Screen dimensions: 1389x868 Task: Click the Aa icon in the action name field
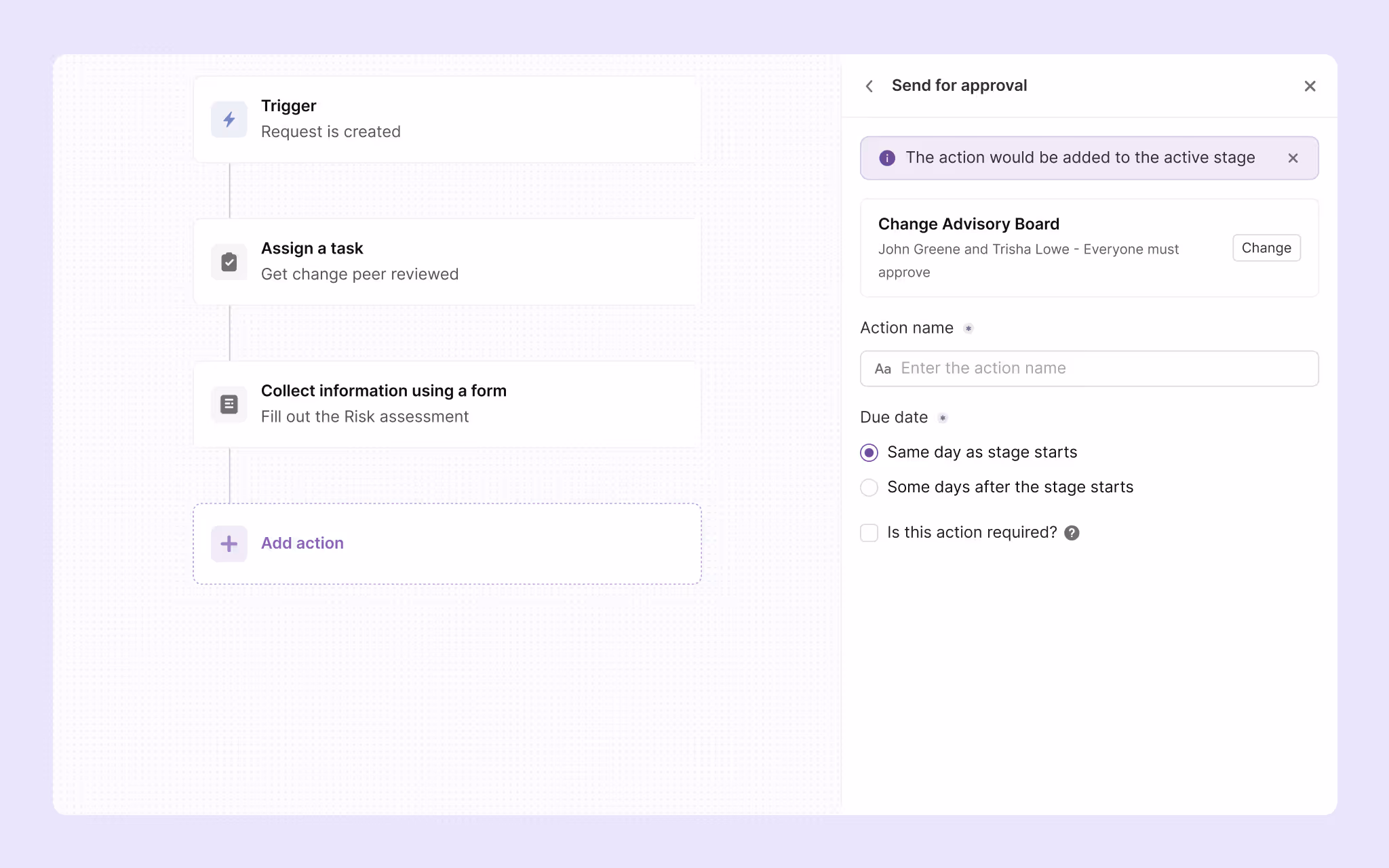pos(882,368)
